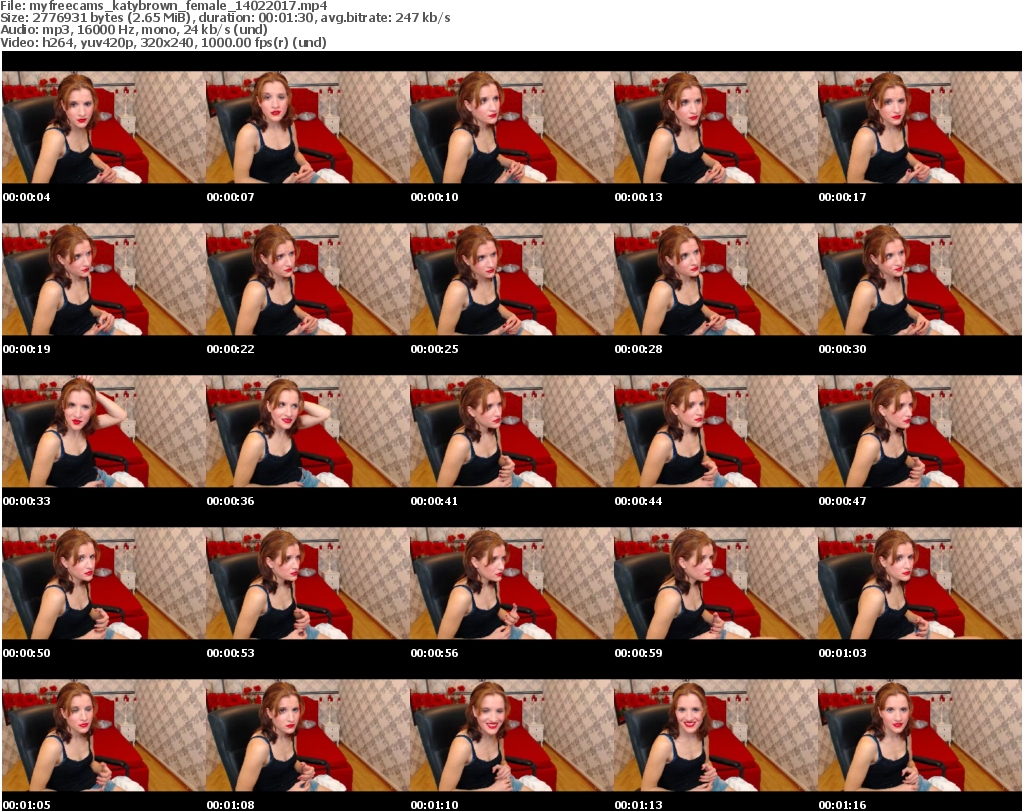Image resolution: width=1024 pixels, height=811 pixels.
Task: Select the thumbnail frame at 00:00:07
Action: [308, 127]
